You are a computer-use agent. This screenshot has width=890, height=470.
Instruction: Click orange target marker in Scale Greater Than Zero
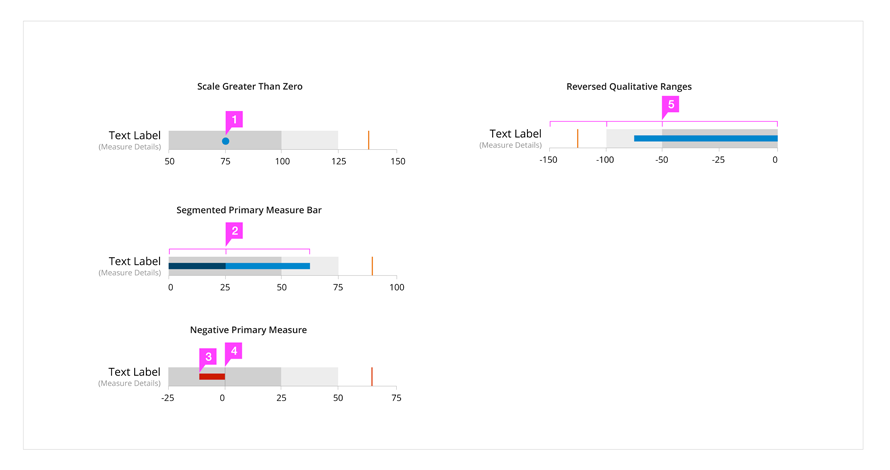[368, 140]
